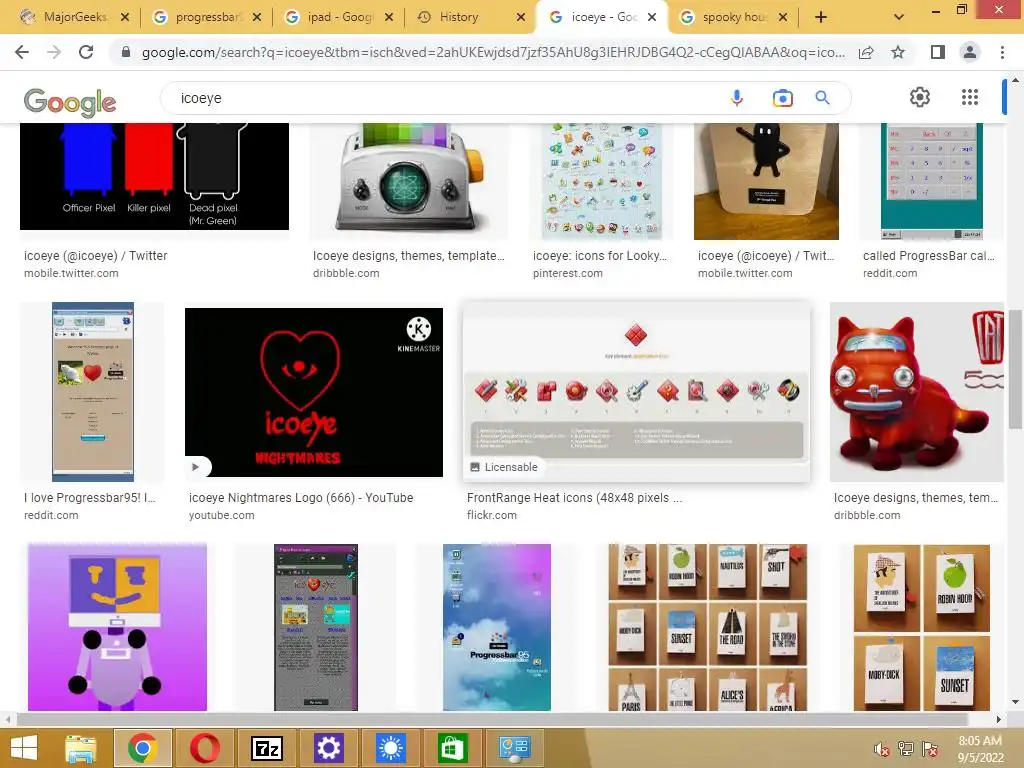Open Control Panel taskbar icon

(x=515, y=748)
